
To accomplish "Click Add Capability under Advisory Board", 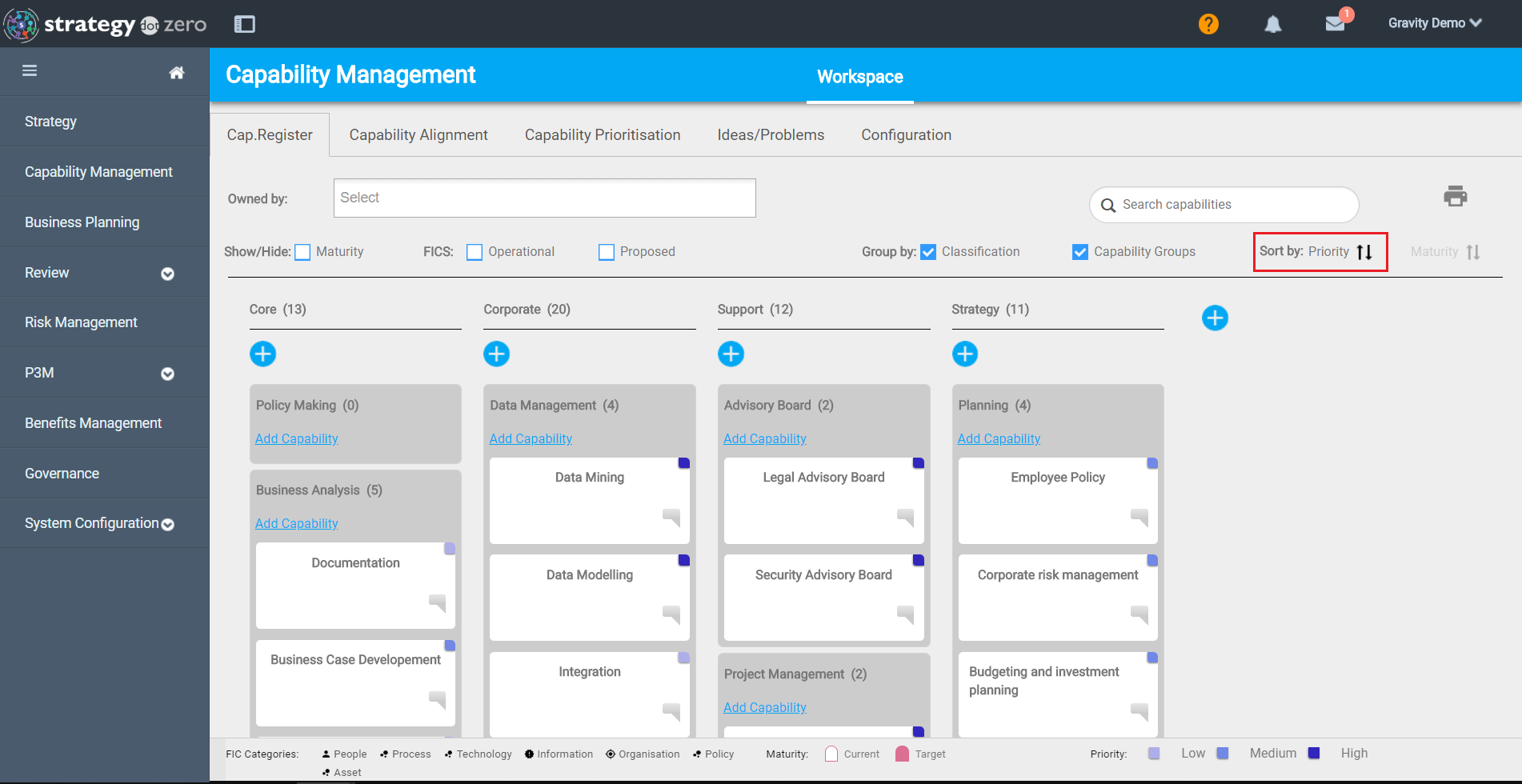I will click(x=765, y=438).
